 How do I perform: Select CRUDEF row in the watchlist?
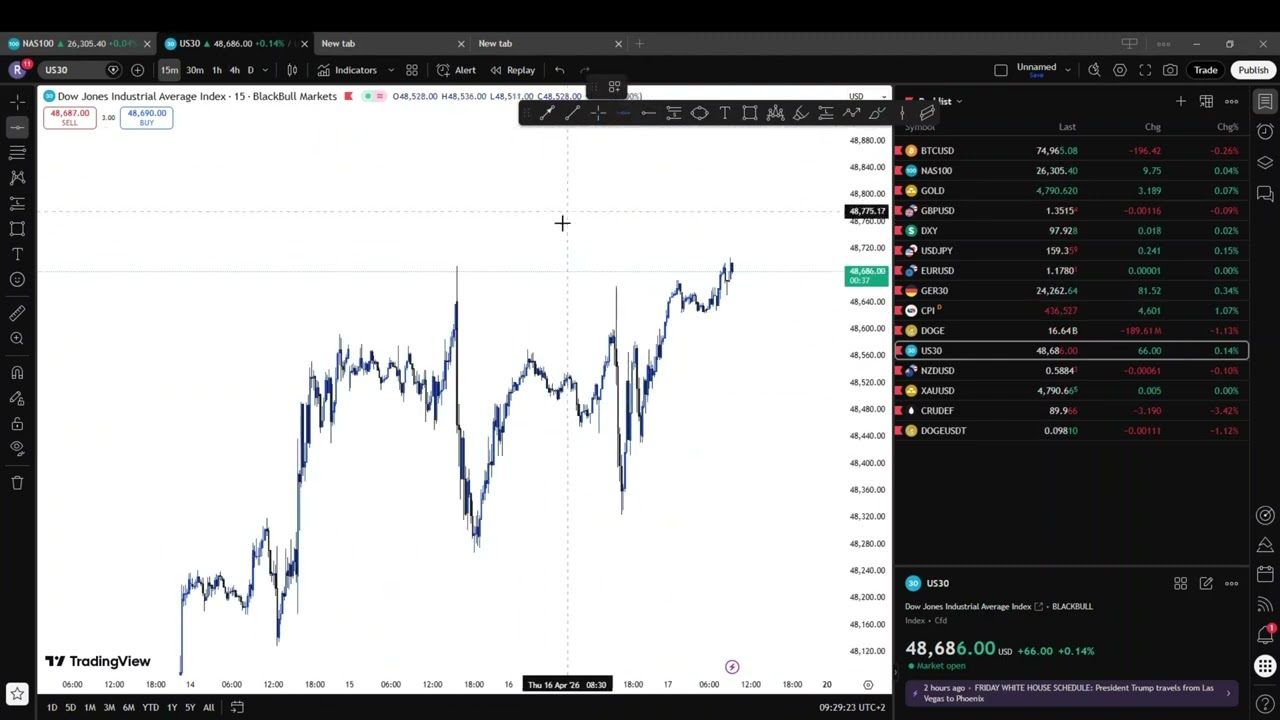(x=1071, y=410)
